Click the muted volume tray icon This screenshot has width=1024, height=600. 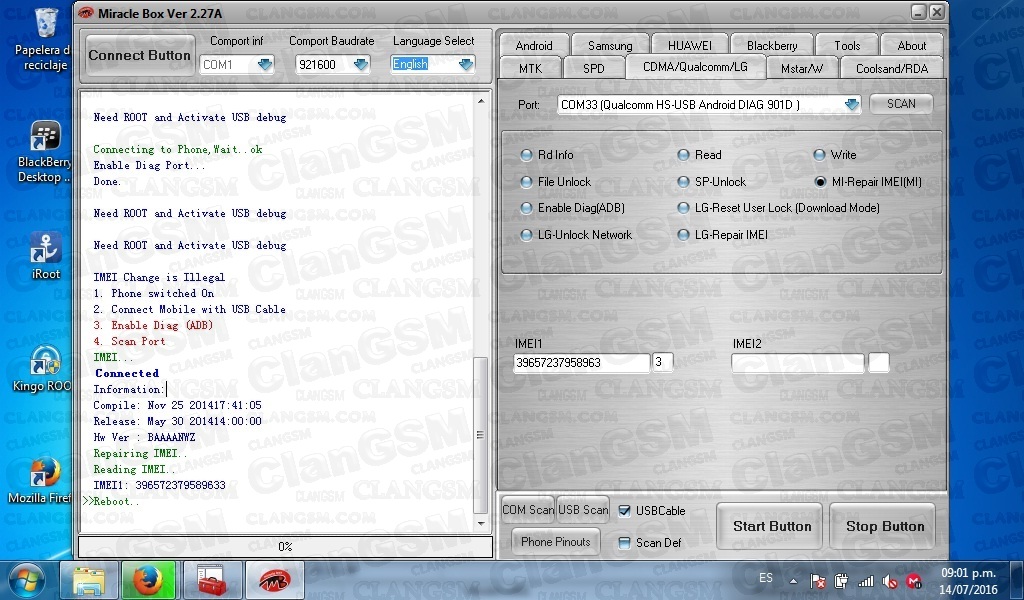pyautogui.click(x=889, y=580)
